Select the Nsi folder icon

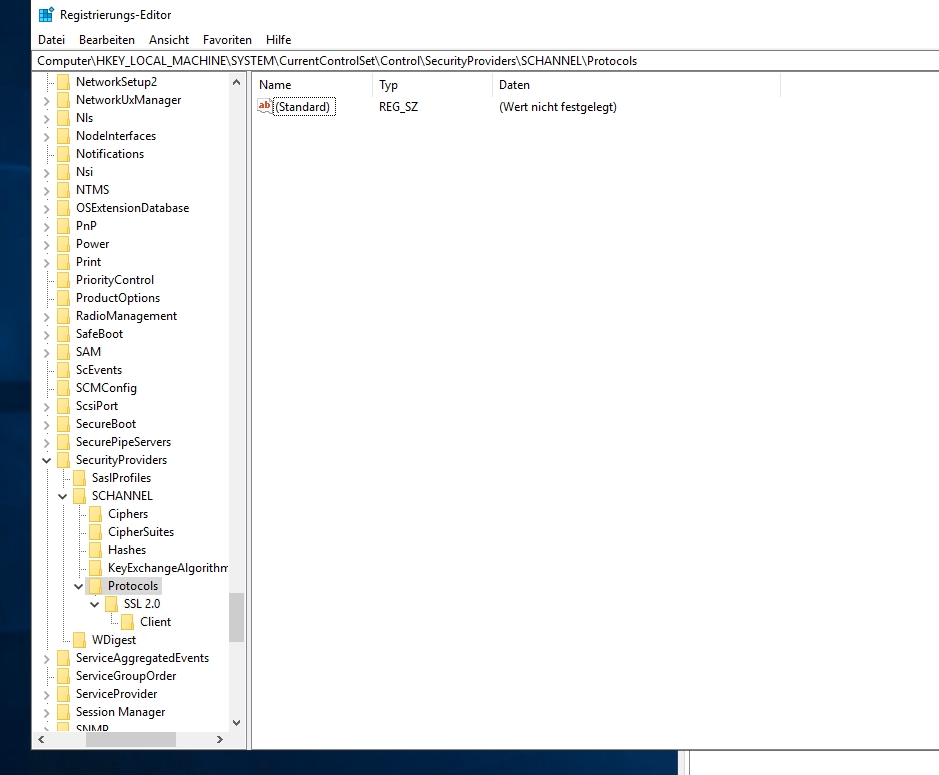coord(63,172)
